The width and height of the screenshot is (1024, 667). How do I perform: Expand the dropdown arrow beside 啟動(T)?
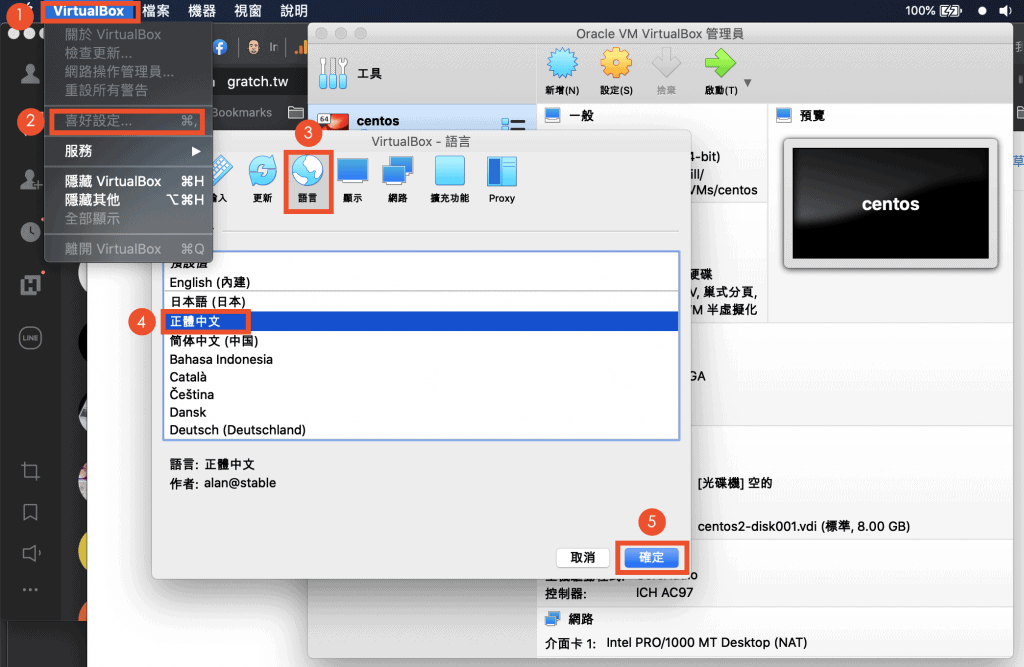(x=748, y=82)
